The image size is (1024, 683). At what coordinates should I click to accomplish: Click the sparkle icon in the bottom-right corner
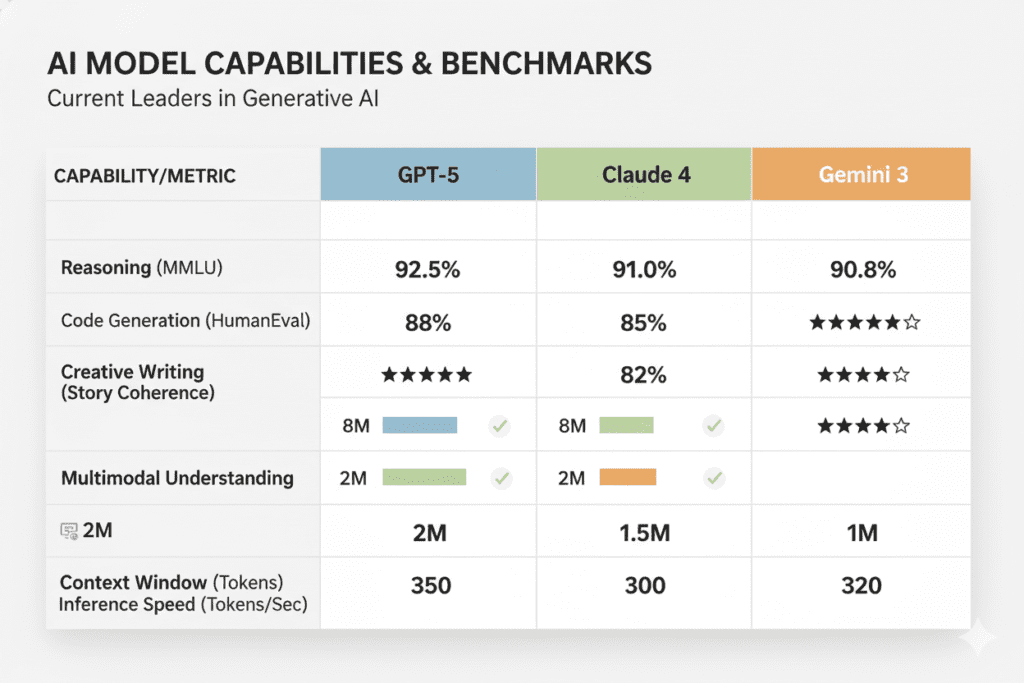coord(977,637)
